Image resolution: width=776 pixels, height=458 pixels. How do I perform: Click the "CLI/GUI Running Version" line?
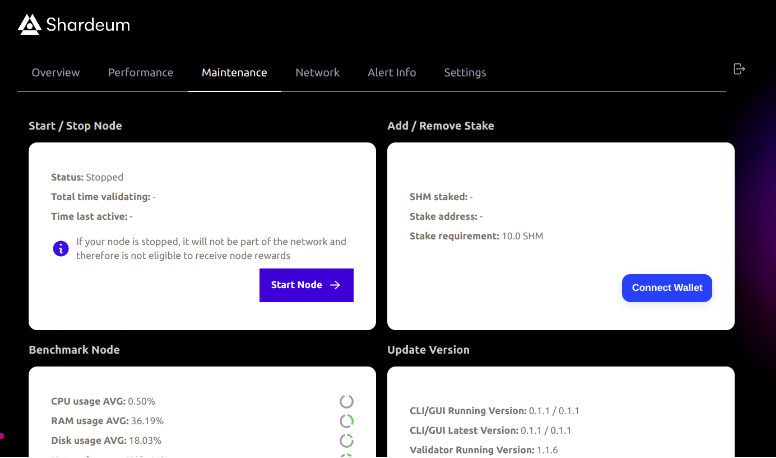494,410
